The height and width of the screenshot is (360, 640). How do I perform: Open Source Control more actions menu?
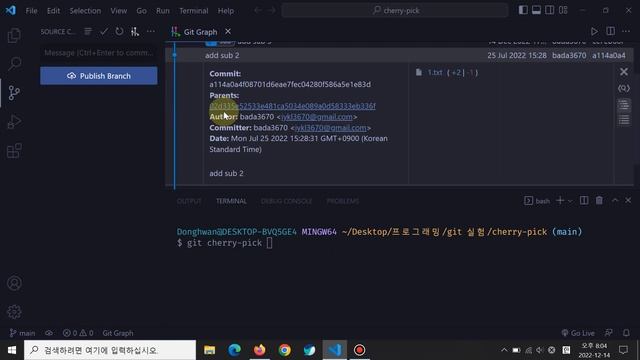[x=151, y=31]
